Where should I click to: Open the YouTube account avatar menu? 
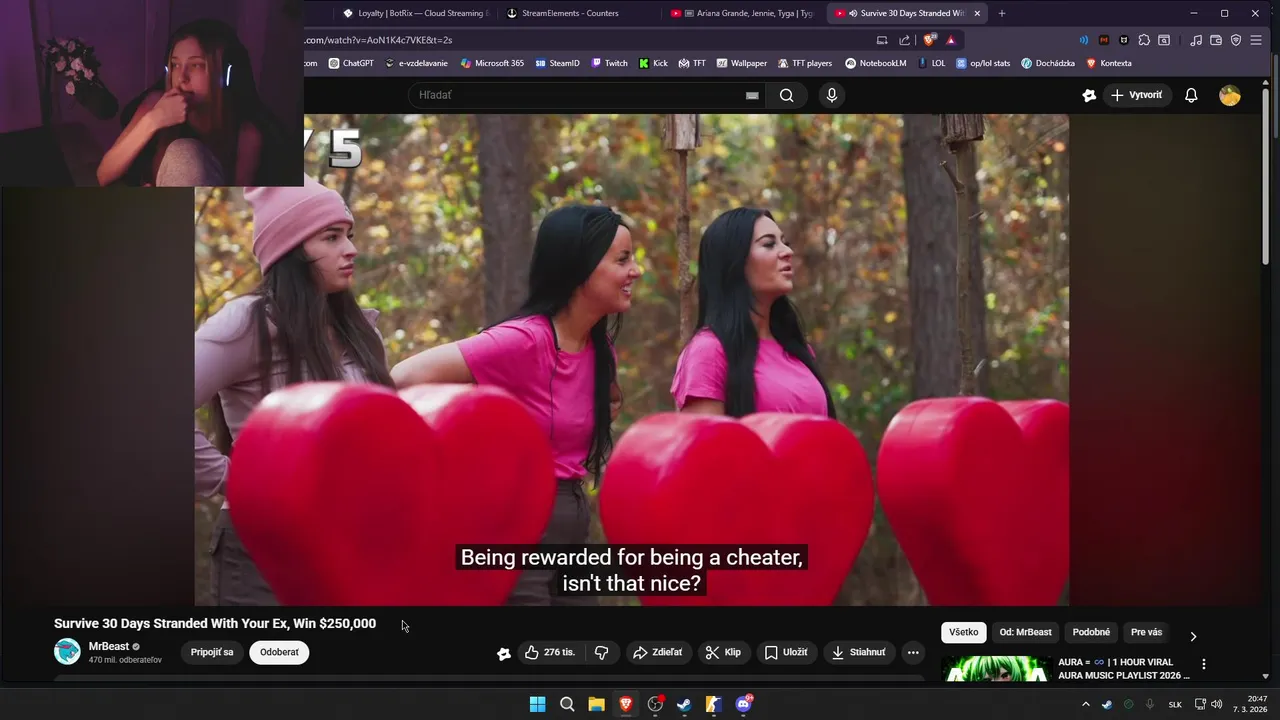1230,95
